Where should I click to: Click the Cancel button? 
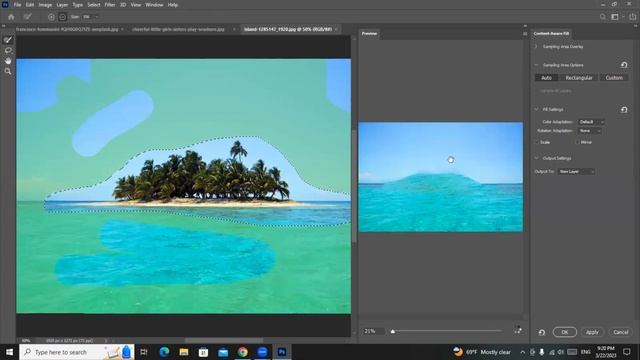click(x=620, y=332)
